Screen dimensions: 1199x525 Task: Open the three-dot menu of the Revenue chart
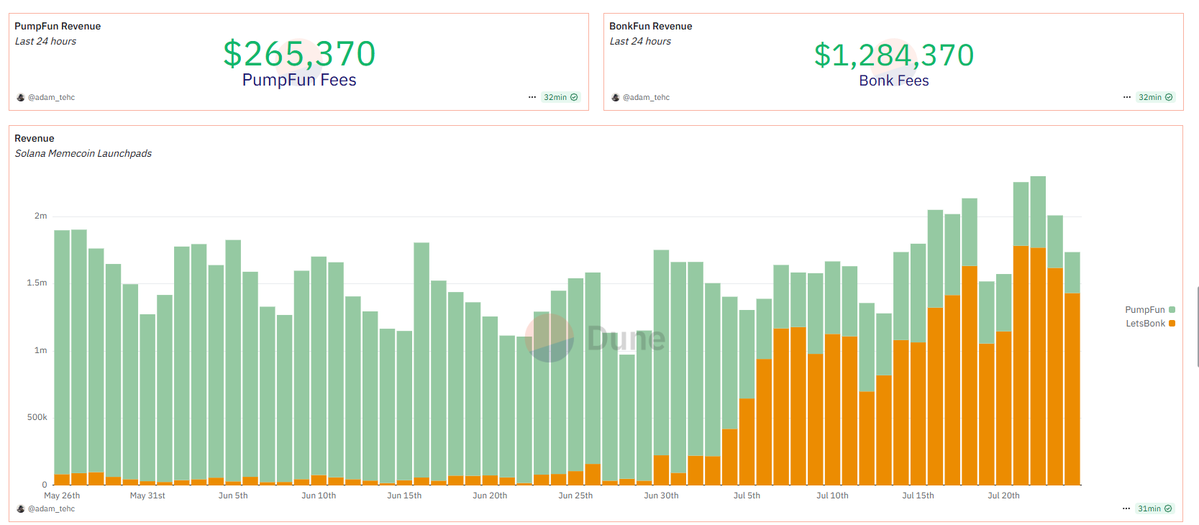coord(1127,508)
